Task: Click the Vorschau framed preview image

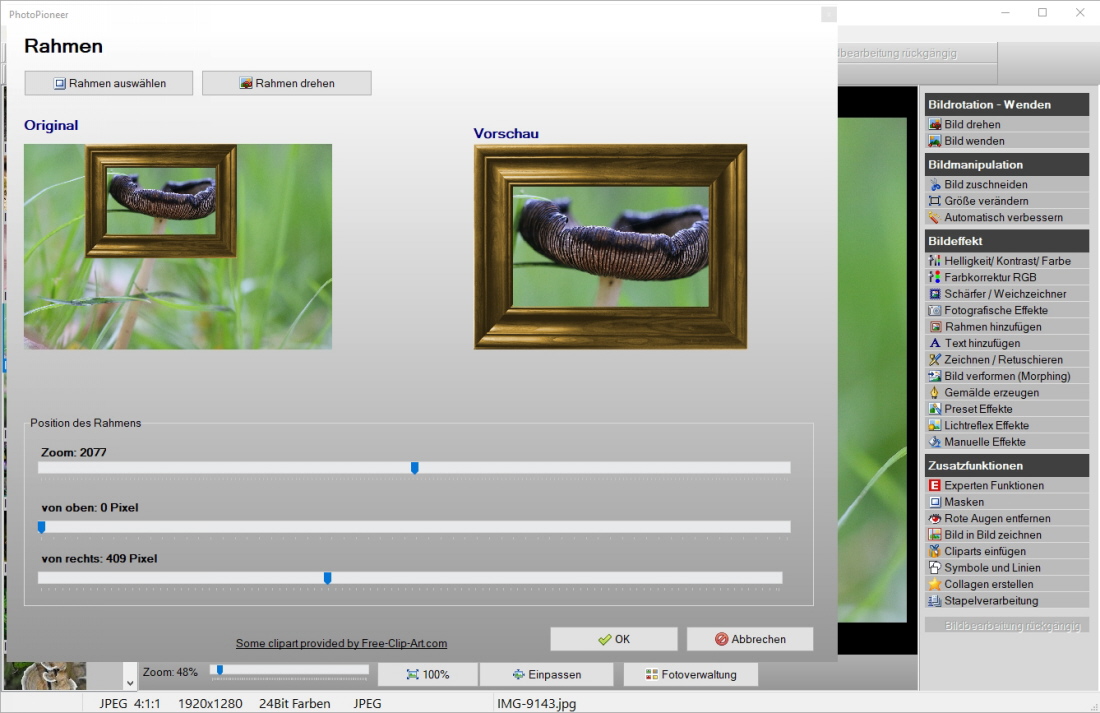Action: point(610,247)
